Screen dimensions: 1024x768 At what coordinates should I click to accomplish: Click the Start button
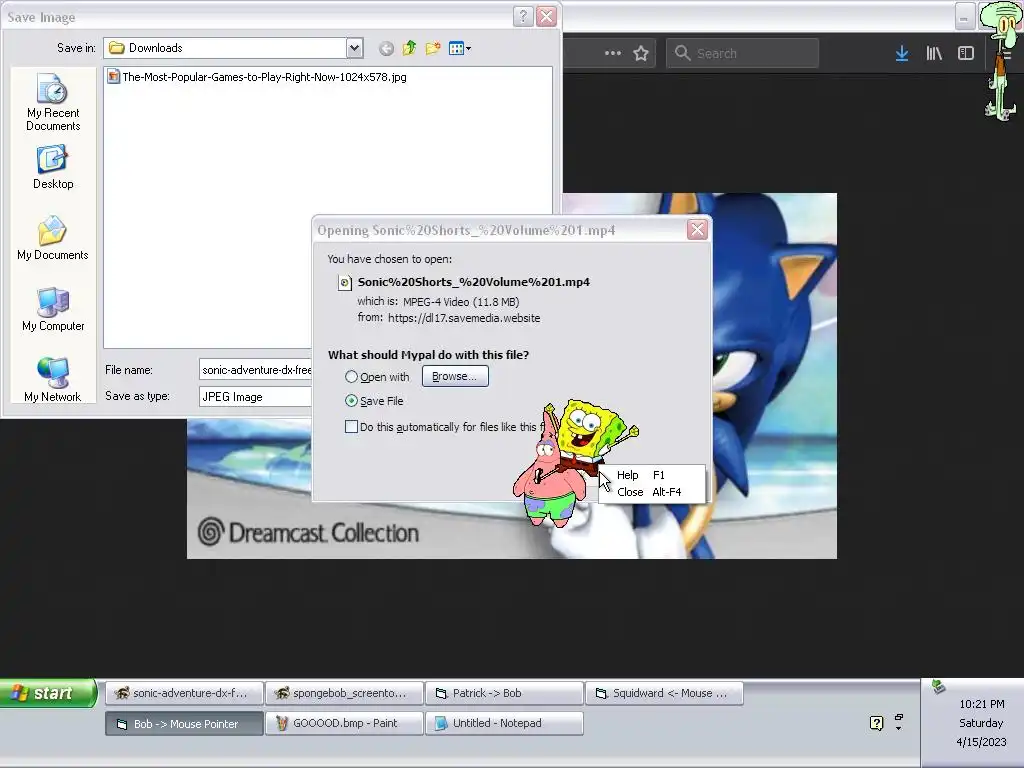point(48,693)
